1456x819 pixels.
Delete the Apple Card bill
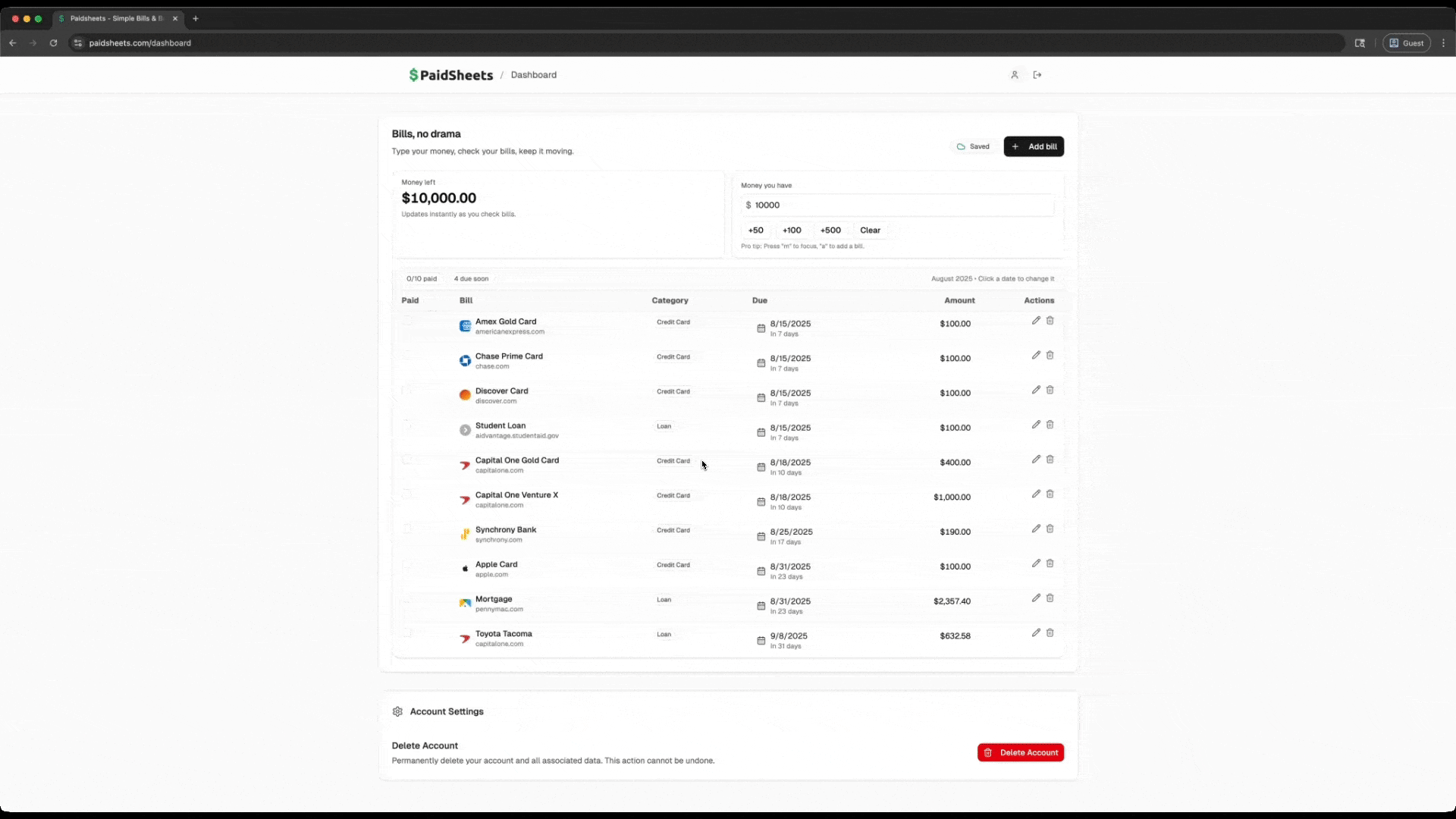point(1050,563)
